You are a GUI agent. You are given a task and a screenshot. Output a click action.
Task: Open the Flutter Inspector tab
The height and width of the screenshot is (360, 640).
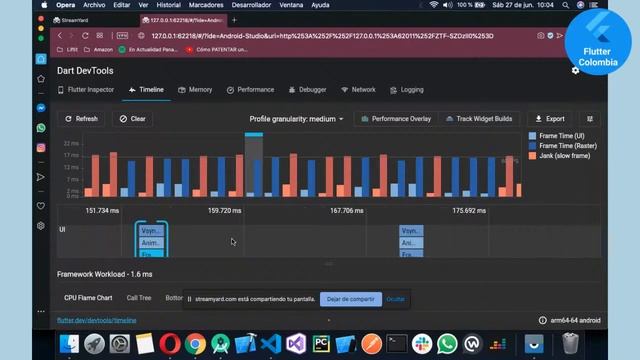[86, 90]
